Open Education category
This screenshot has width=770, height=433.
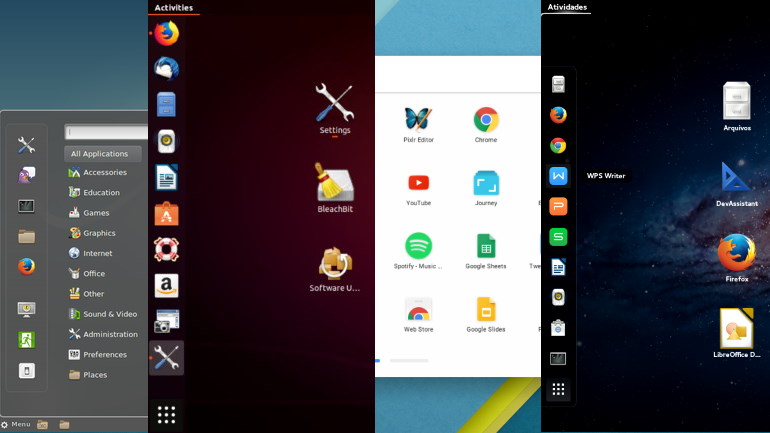click(94, 192)
